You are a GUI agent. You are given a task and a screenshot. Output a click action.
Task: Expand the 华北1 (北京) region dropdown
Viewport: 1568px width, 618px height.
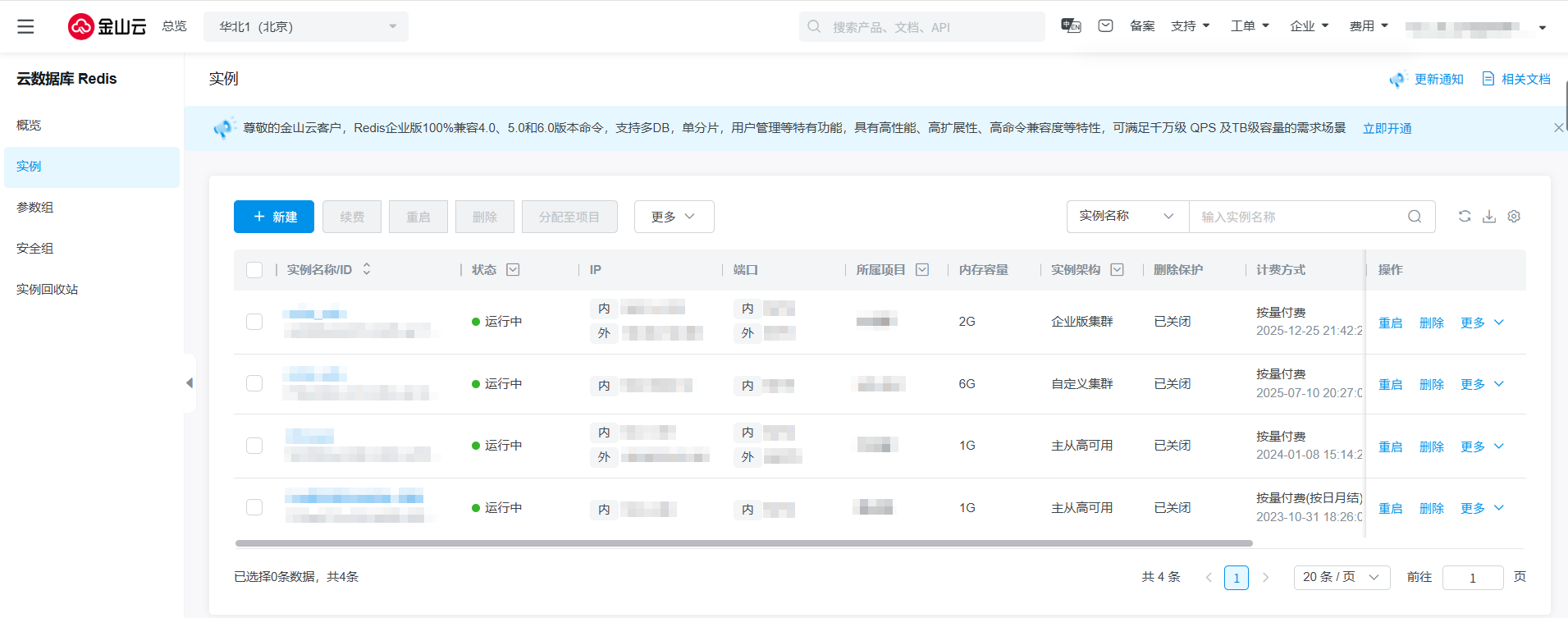coord(306,27)
